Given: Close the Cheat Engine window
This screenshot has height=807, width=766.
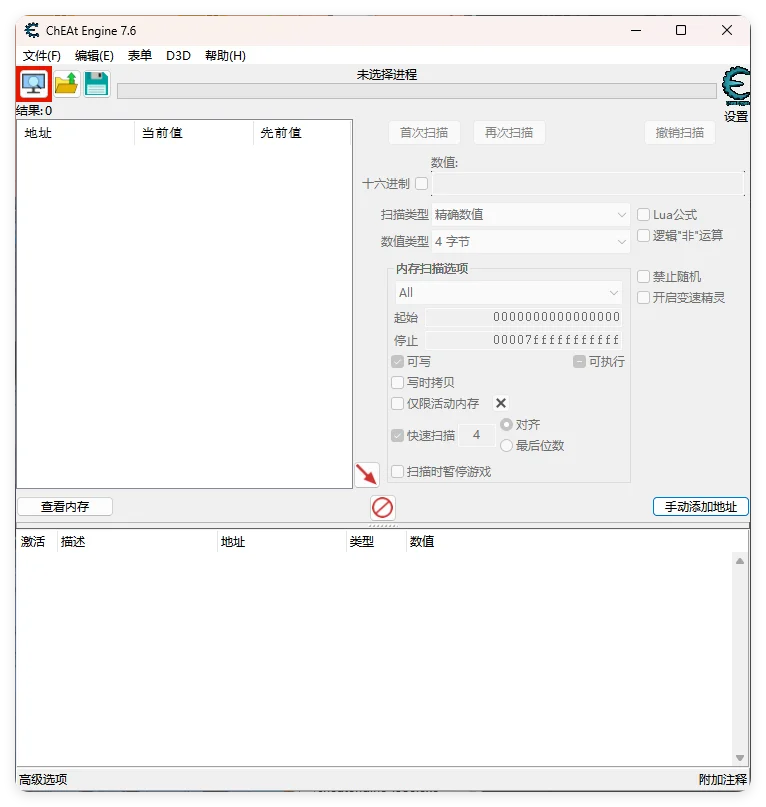Looking at the screenshot, I should (x=727, y=30).
